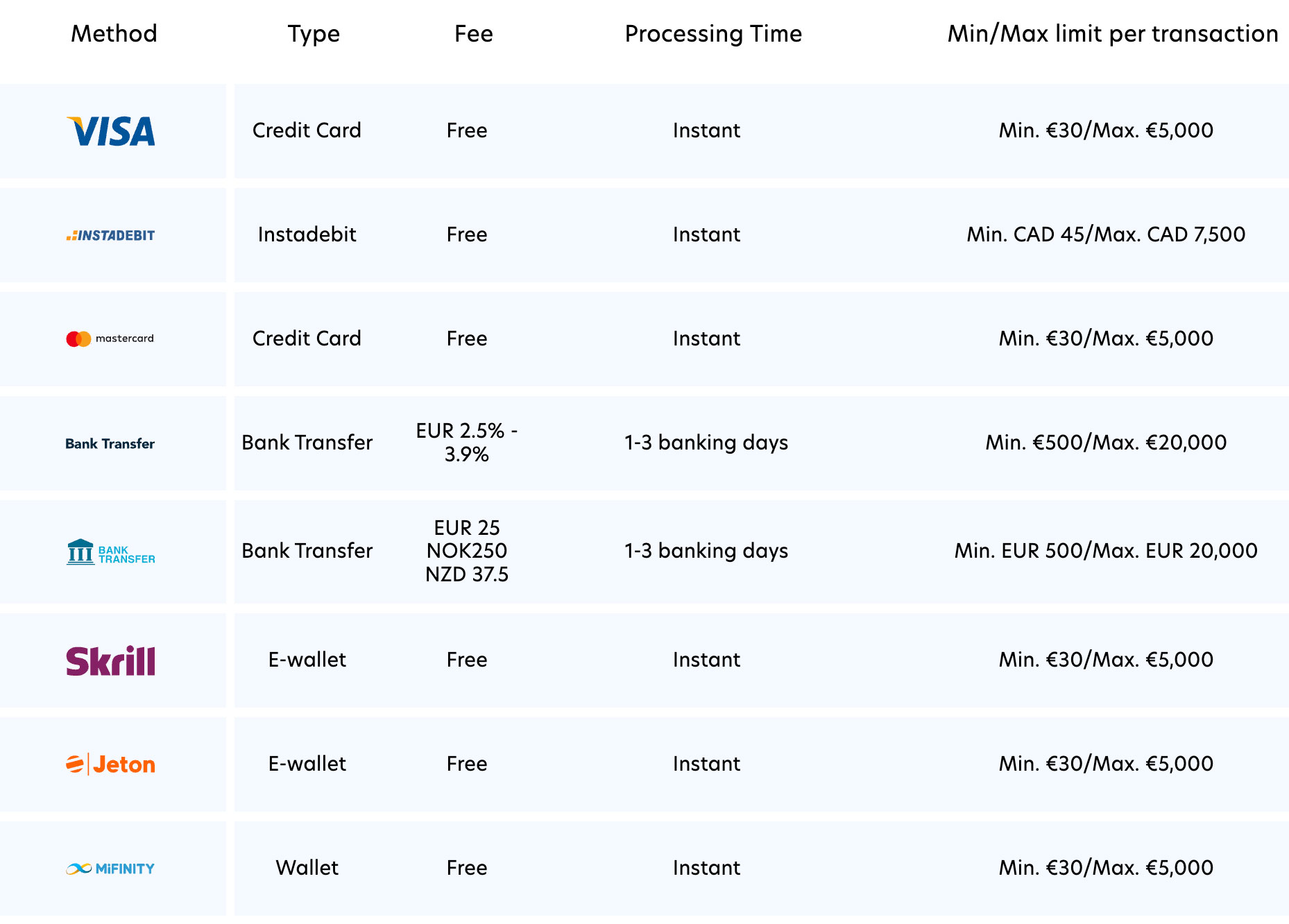
Task: Click 'Free' fee in Instadebit row
Action: point(467,234)
